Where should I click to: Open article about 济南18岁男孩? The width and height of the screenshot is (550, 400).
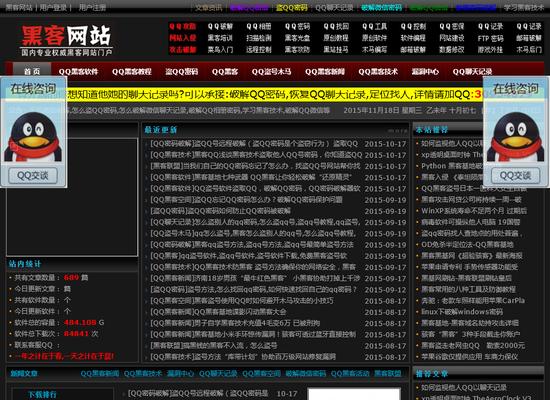(x=255, y=278)
